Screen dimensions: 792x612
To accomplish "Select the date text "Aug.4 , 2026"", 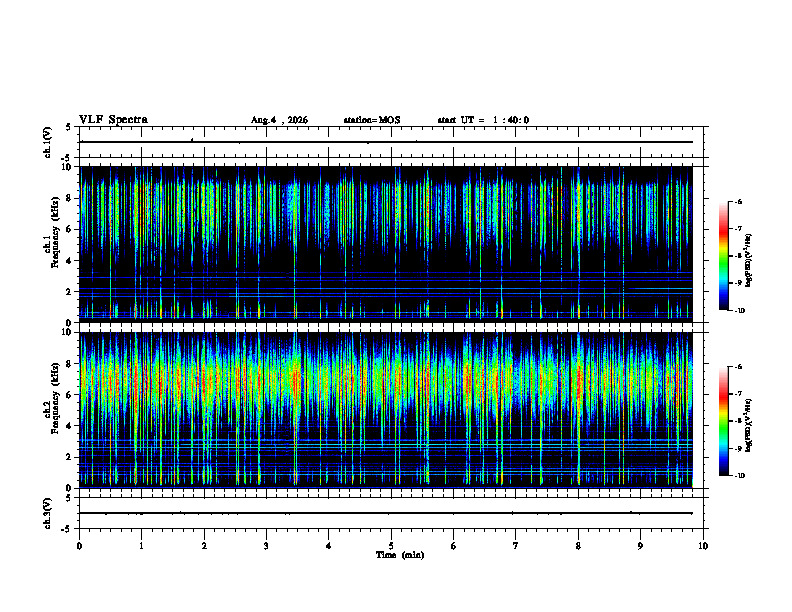I will pyautogui.click(x=279, y=120).
